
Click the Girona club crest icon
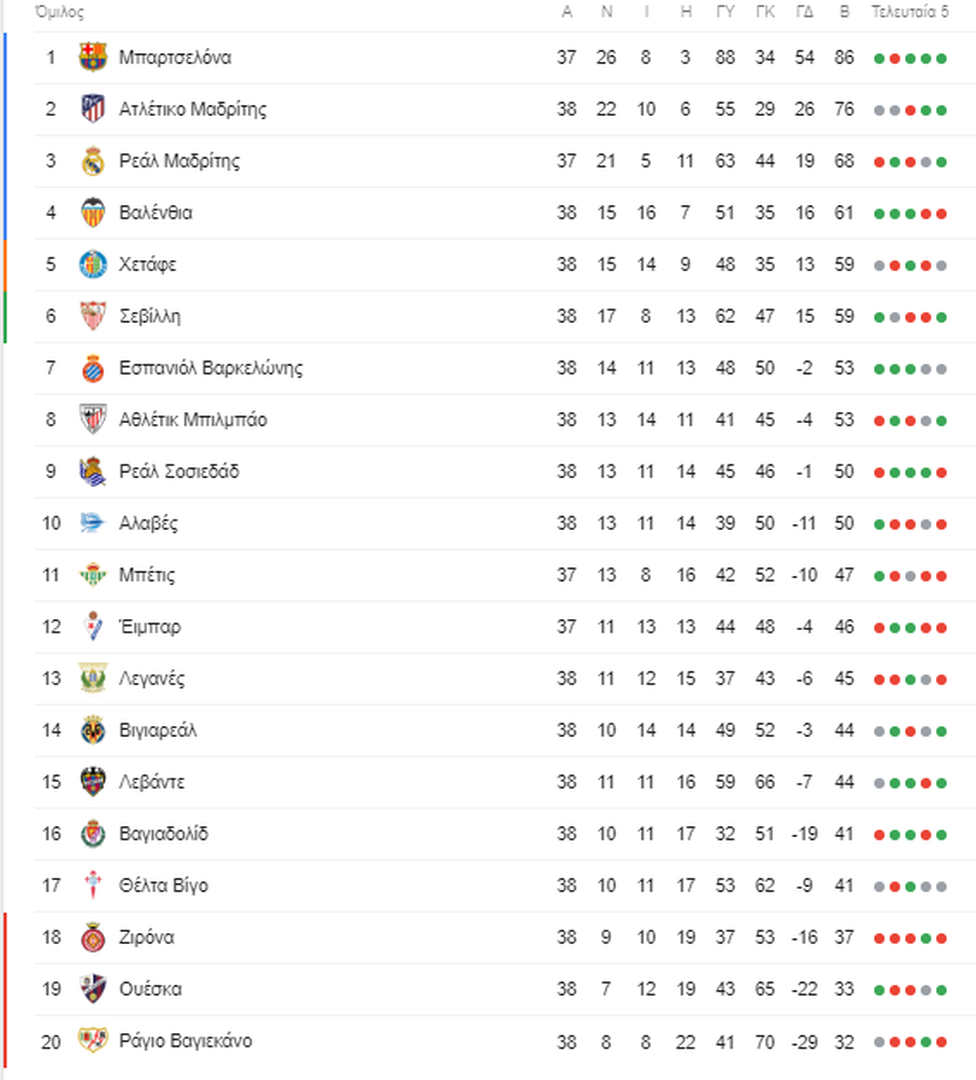[93, 937]
